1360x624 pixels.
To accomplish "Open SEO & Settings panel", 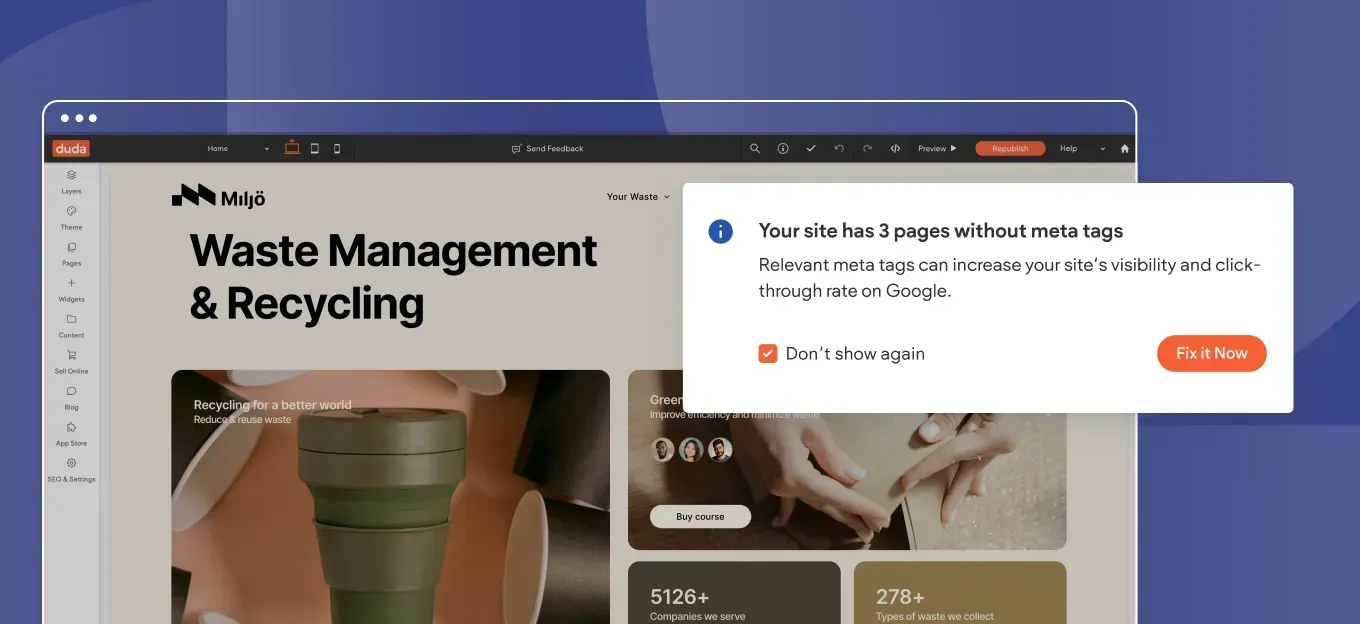I will coord(71,469).
